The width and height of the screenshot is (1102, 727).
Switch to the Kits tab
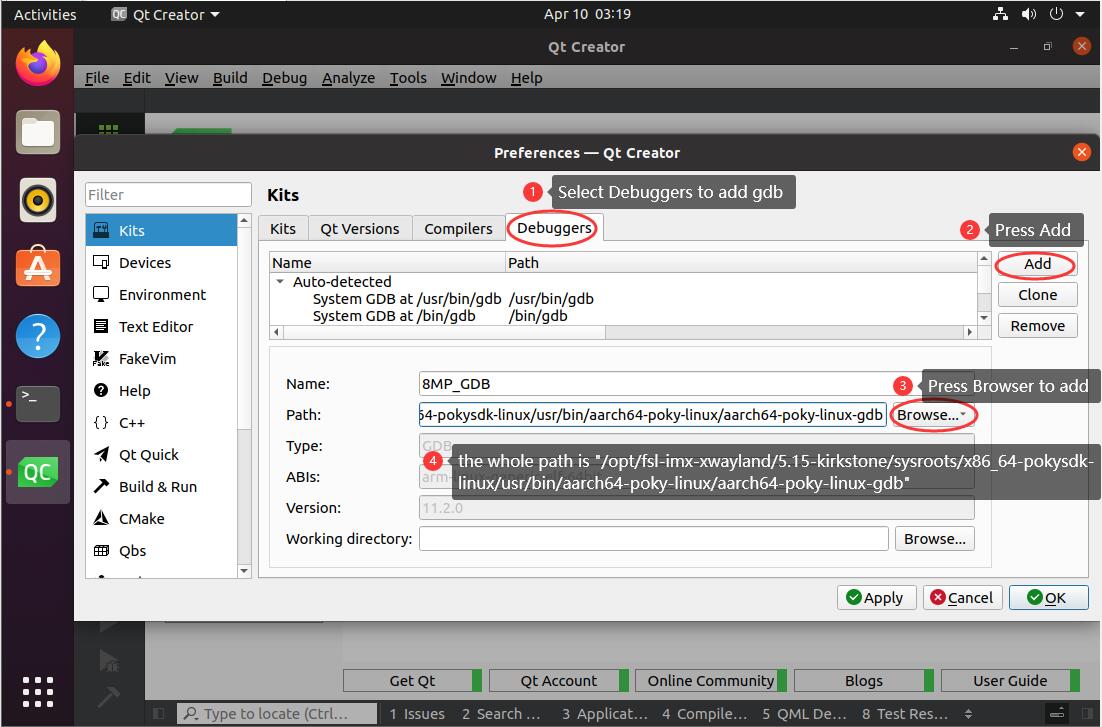[x=283, y=229]
